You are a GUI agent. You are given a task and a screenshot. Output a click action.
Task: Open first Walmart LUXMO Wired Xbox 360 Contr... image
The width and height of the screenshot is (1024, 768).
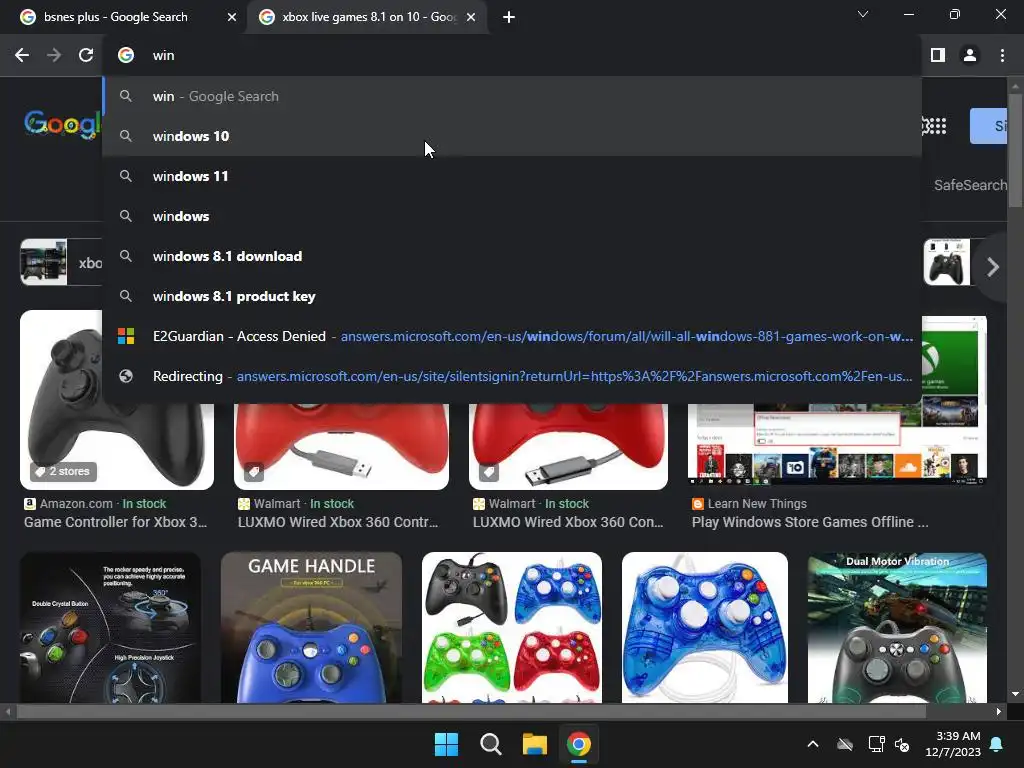(x=342, y=446)
